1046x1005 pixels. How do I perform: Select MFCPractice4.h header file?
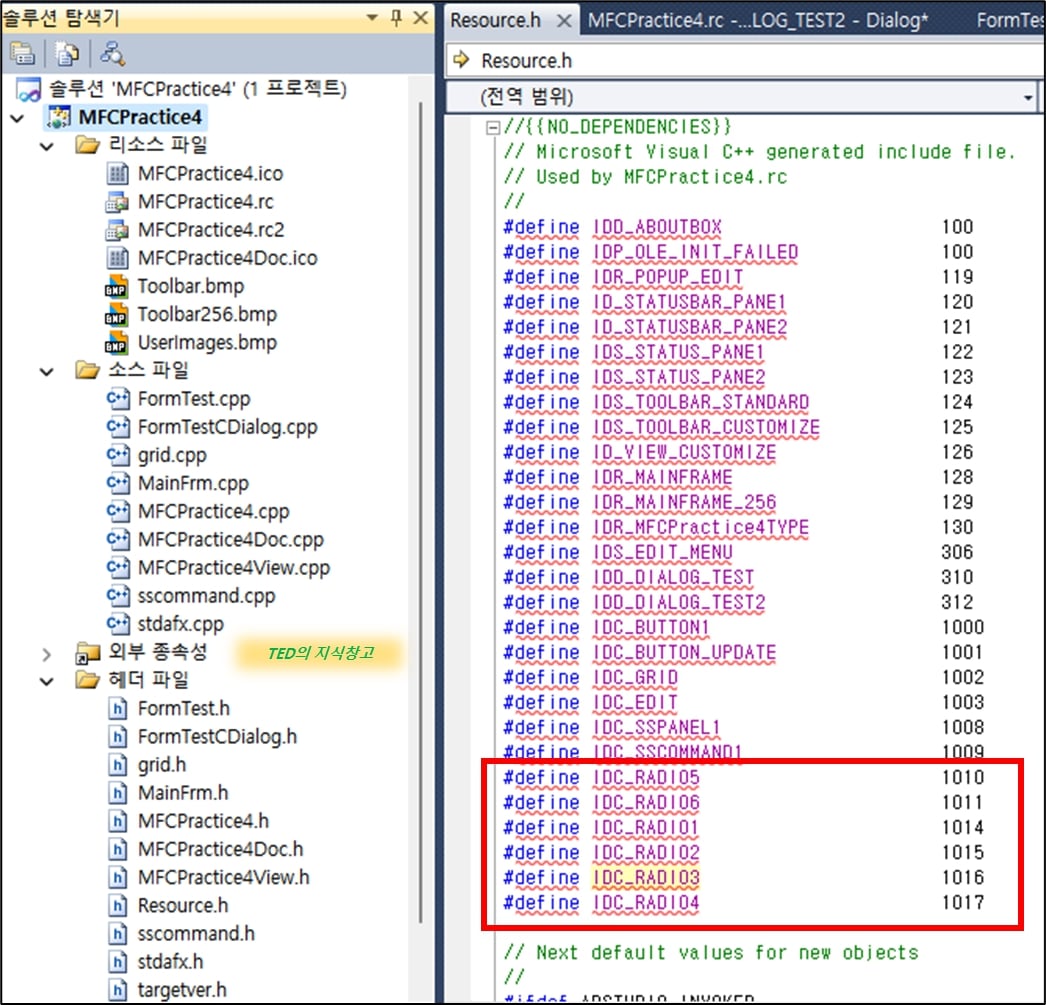pos(203,821)
